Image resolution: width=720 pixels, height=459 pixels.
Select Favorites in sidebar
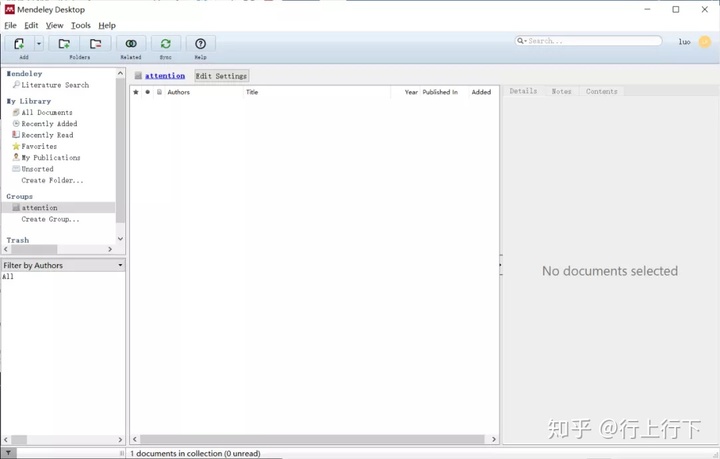(39, 146)
